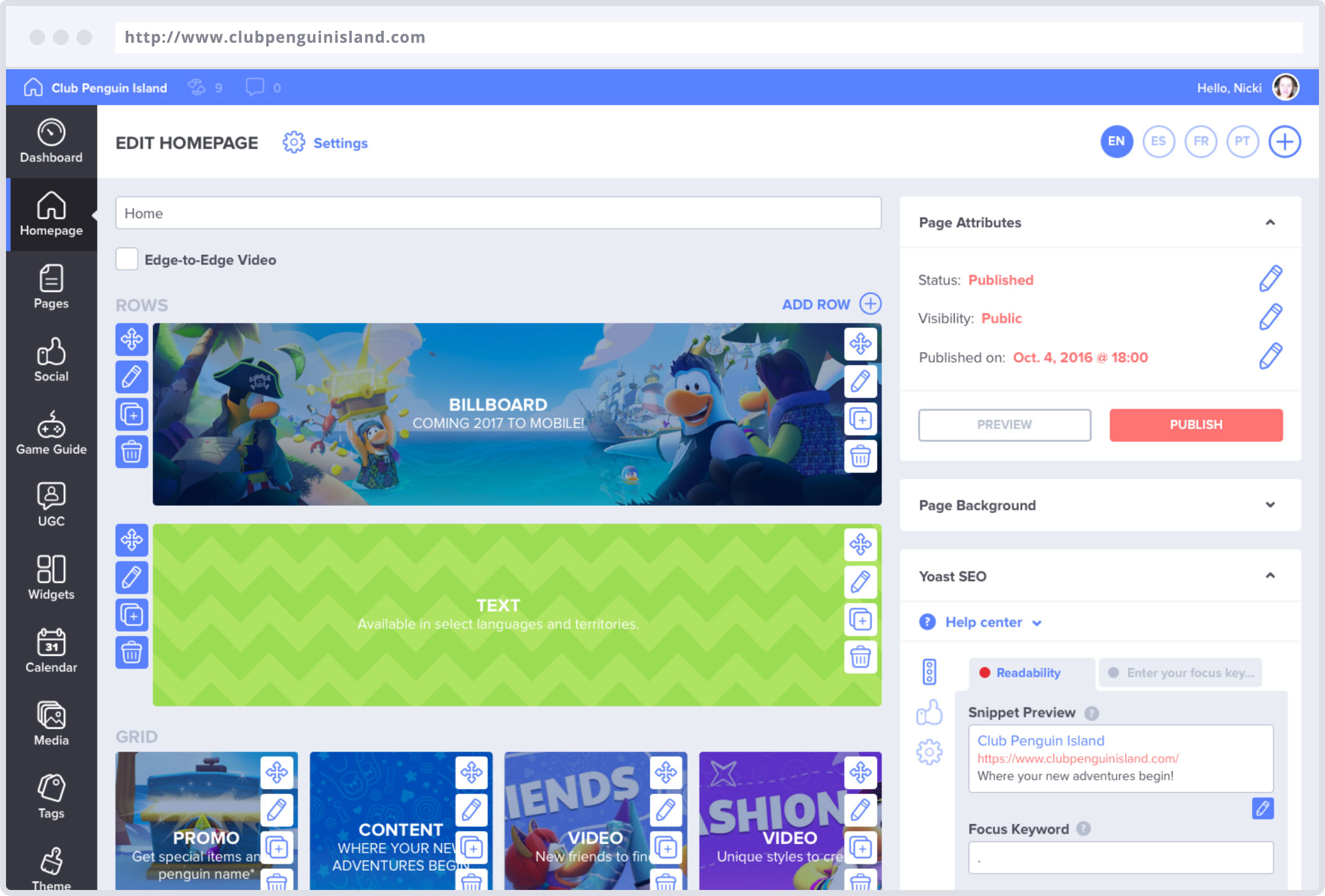Edit the Status Published attribute
The height and width of the screenshot is (896, 1325).
click(1270, 279)
